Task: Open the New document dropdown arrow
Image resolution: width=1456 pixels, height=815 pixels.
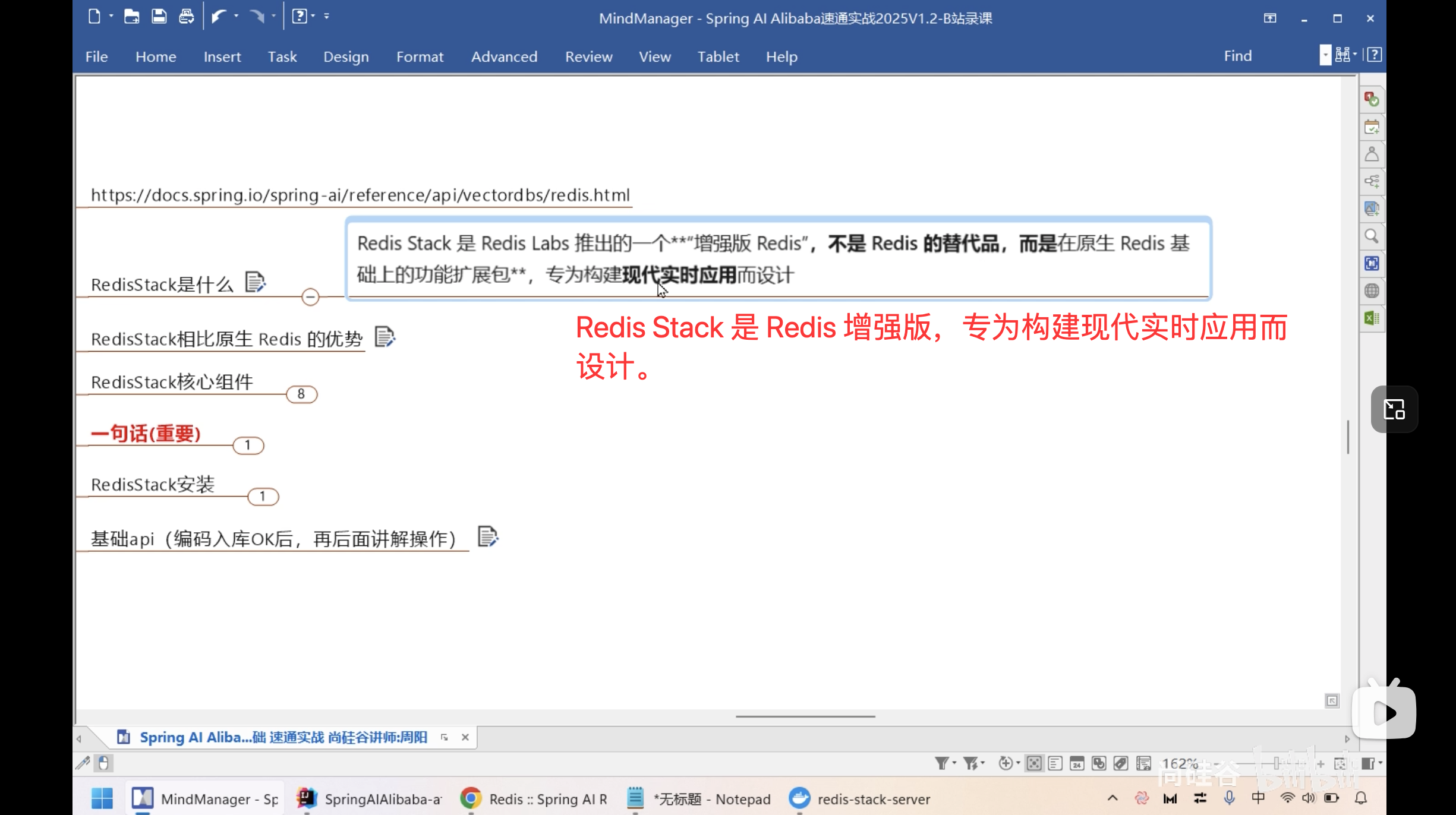Action: [111, 16]
